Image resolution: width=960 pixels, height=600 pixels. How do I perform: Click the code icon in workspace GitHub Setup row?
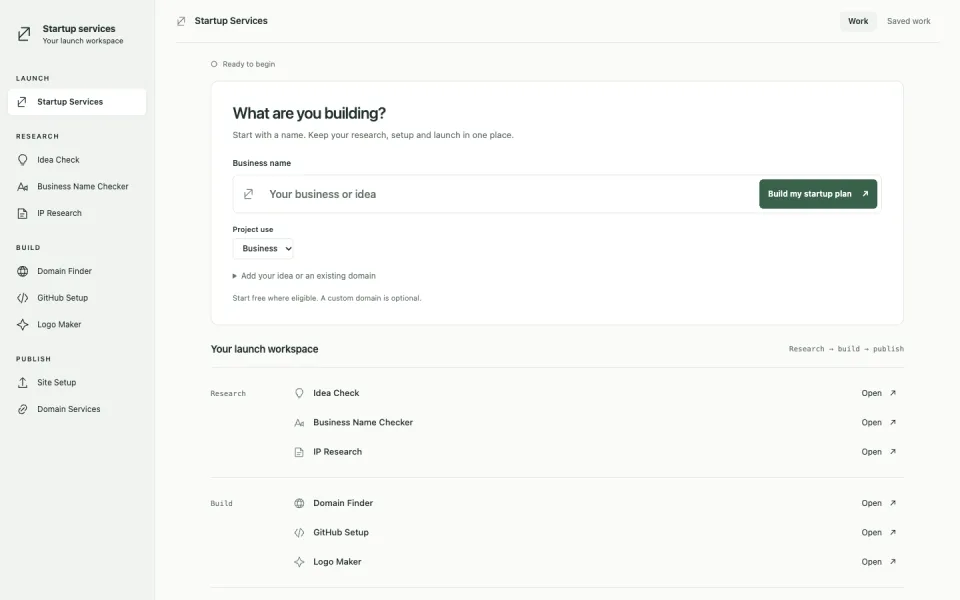coord(299,533)
